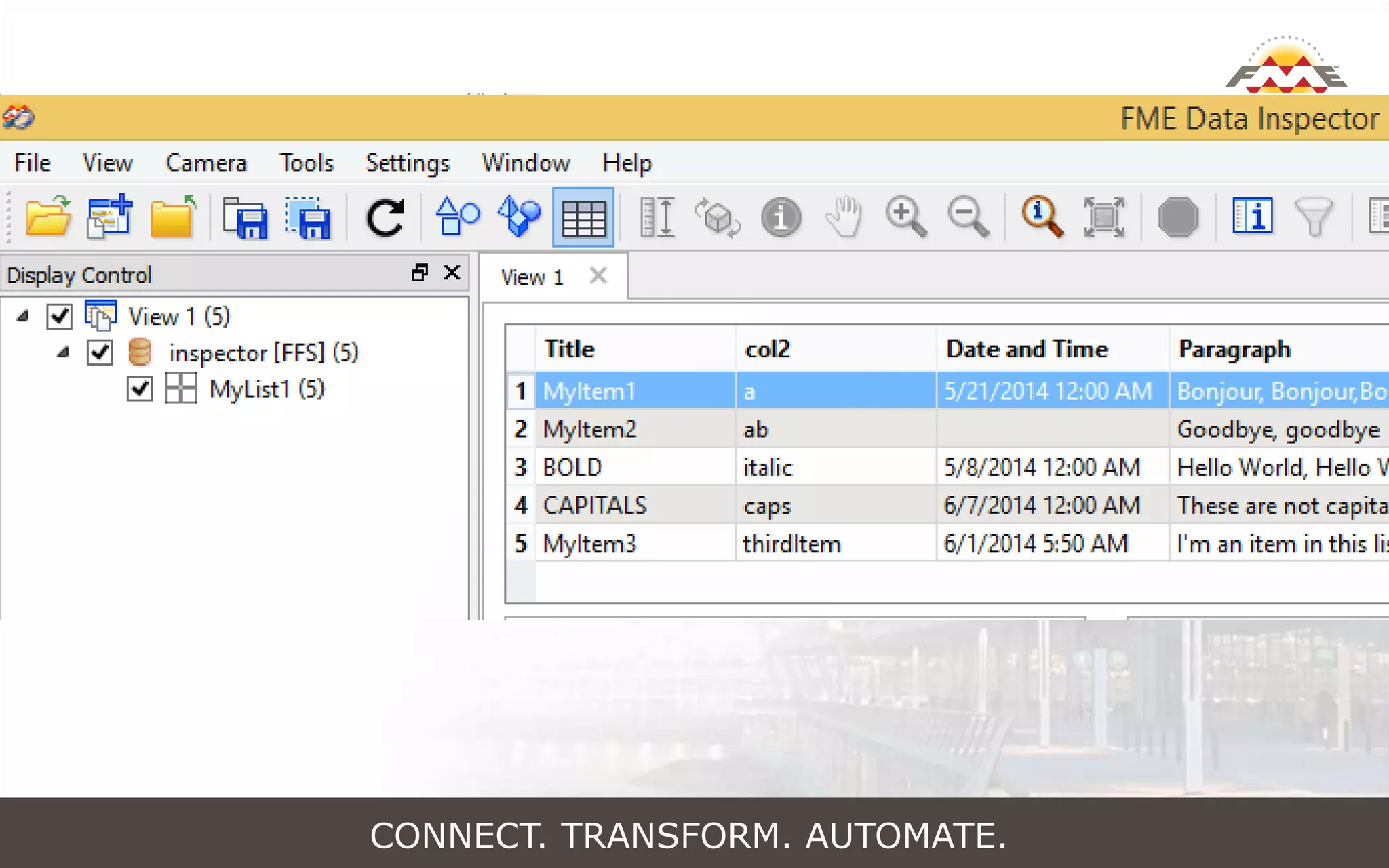Select row header number 2

[x=521, y=429]
